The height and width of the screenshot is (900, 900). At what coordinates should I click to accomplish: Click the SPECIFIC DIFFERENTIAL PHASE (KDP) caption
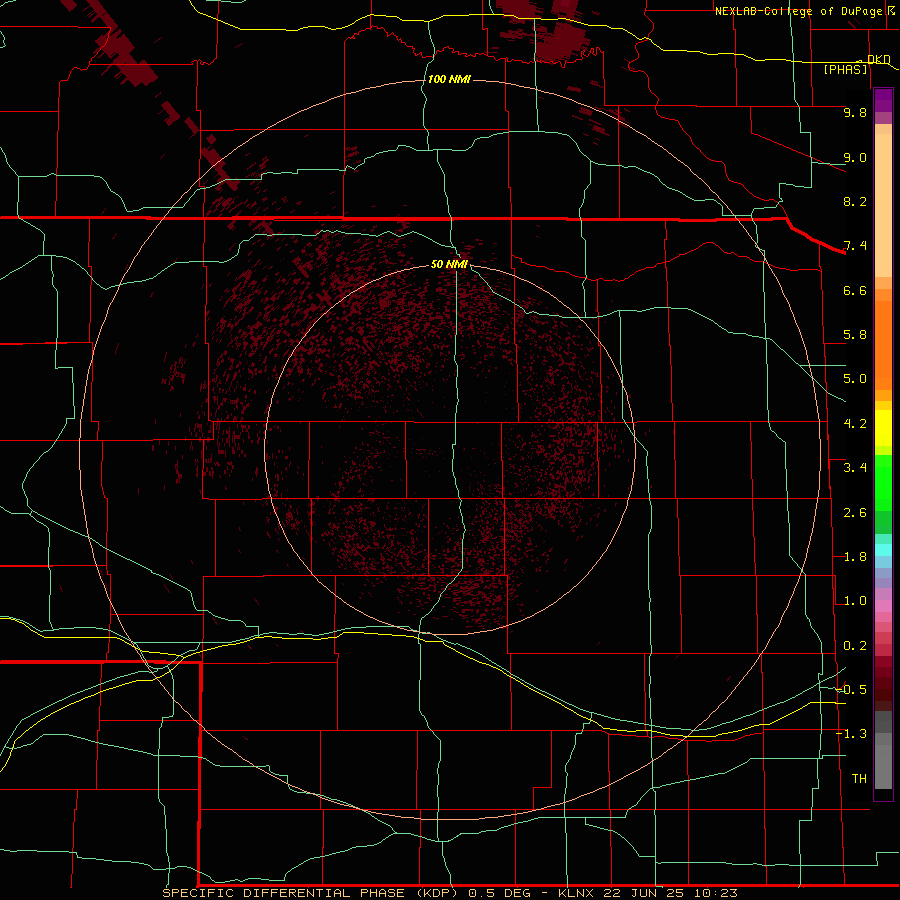(310, 893)
